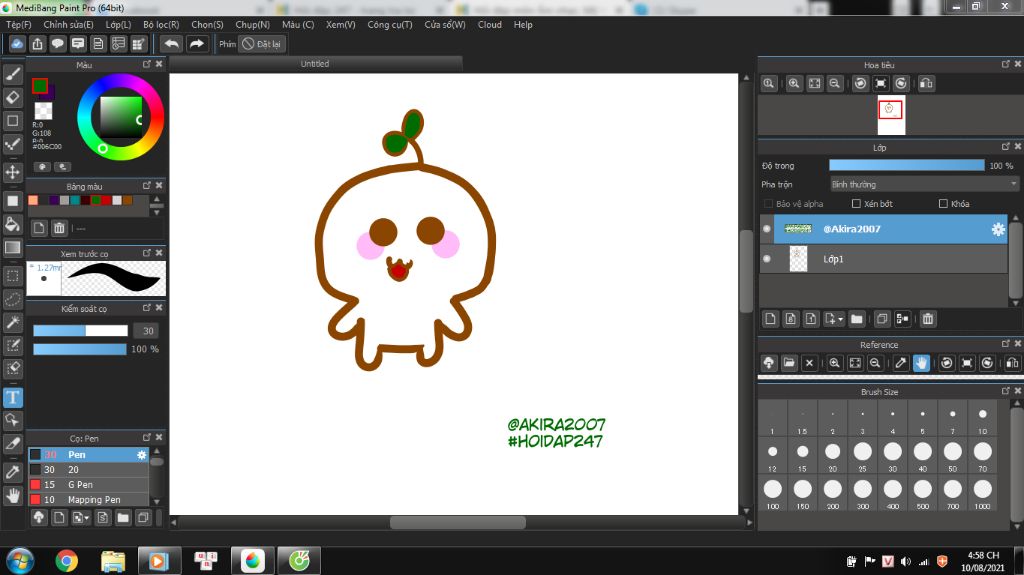Enable the Xén bớt checkbox
Viewport: 1024px width, 575px height.
click(856, 204)
